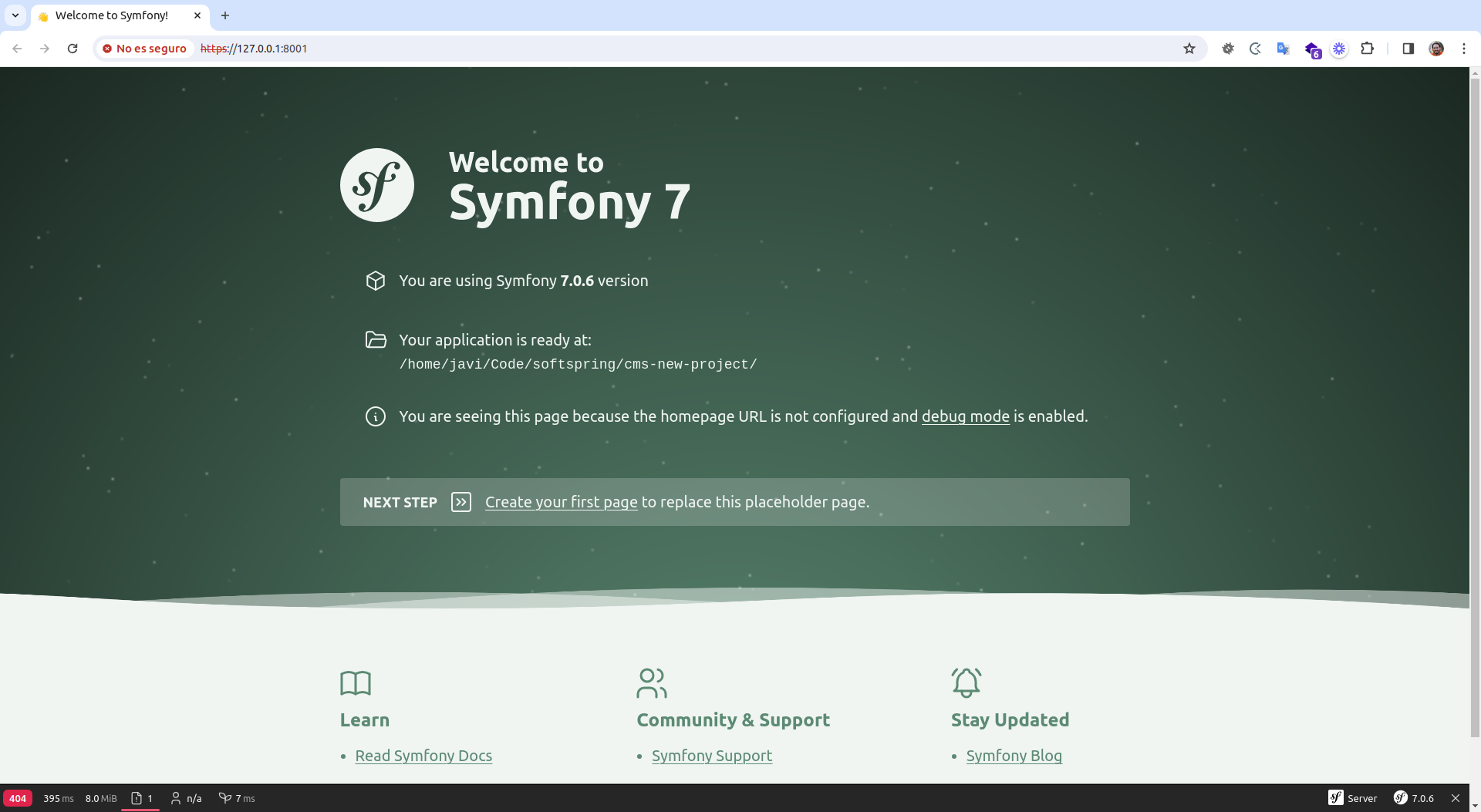1481x812 pixels.
Task: Go forward to next page
Action: (45, 49)
